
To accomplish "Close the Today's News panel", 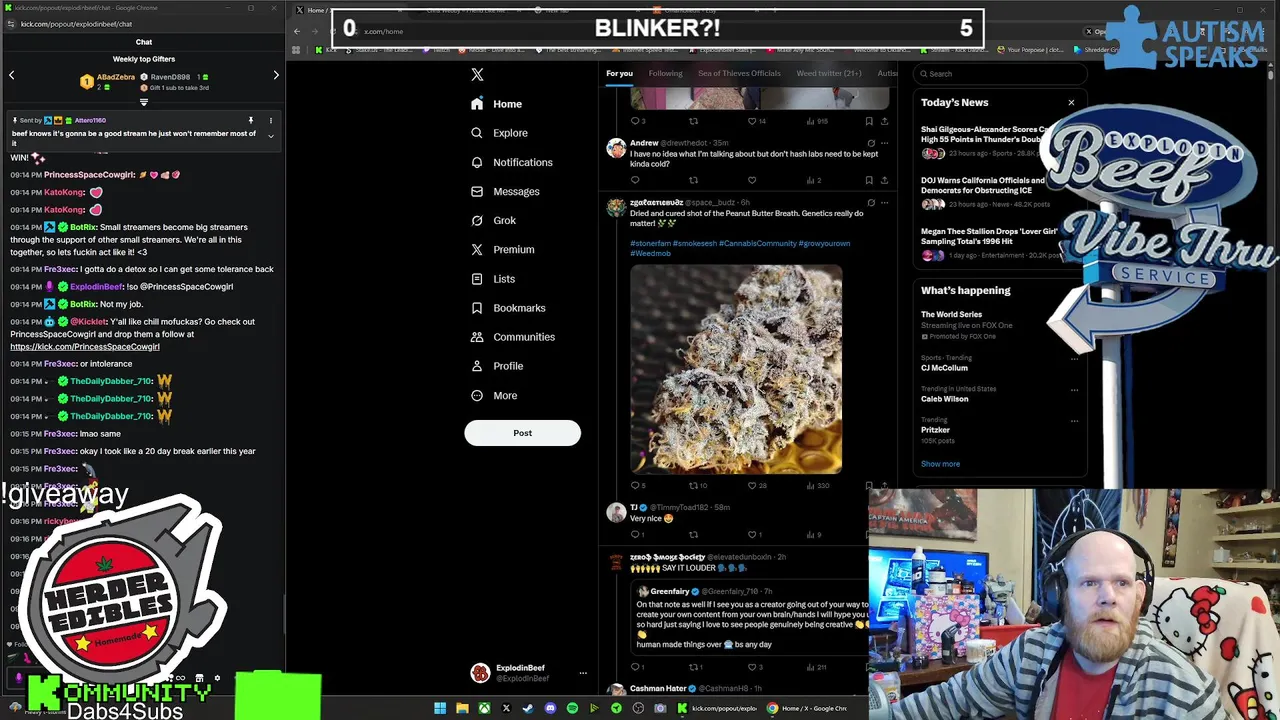I will point(1071,102).
